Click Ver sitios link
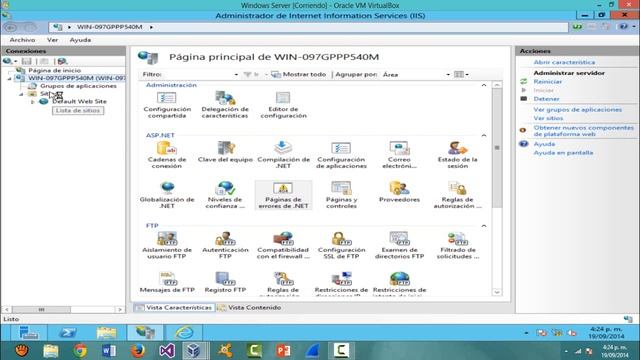Image resolution: width=640 pixels, height=360 pixels. (548, 118)
